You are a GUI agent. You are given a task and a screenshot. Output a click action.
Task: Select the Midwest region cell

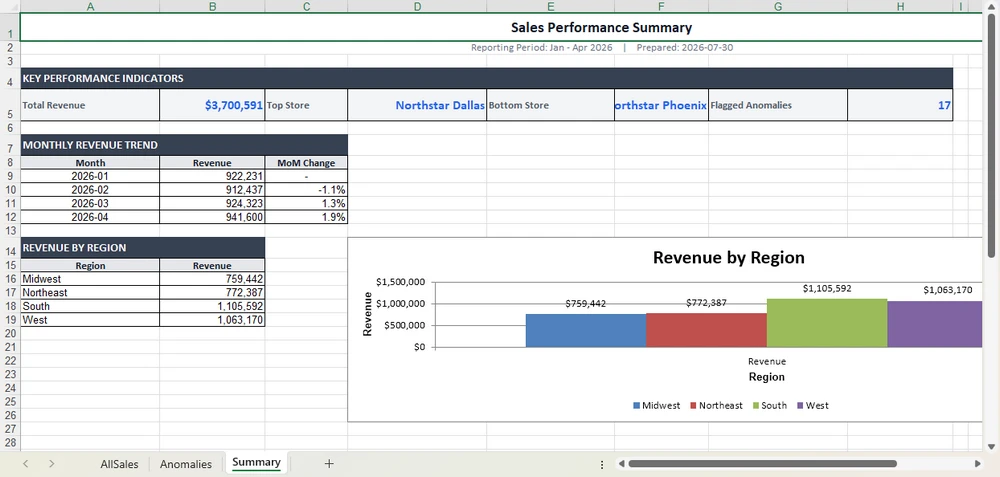pos(90,279)
